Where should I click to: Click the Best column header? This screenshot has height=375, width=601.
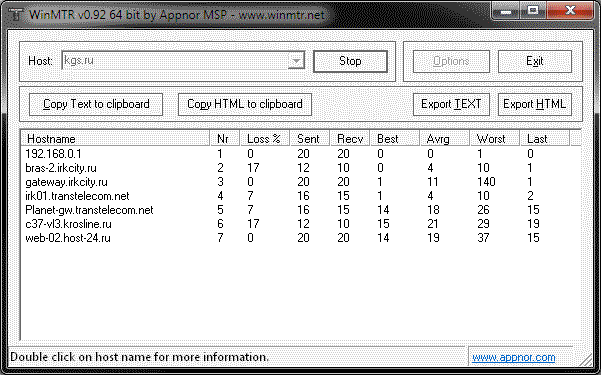(x=395, y=139)
